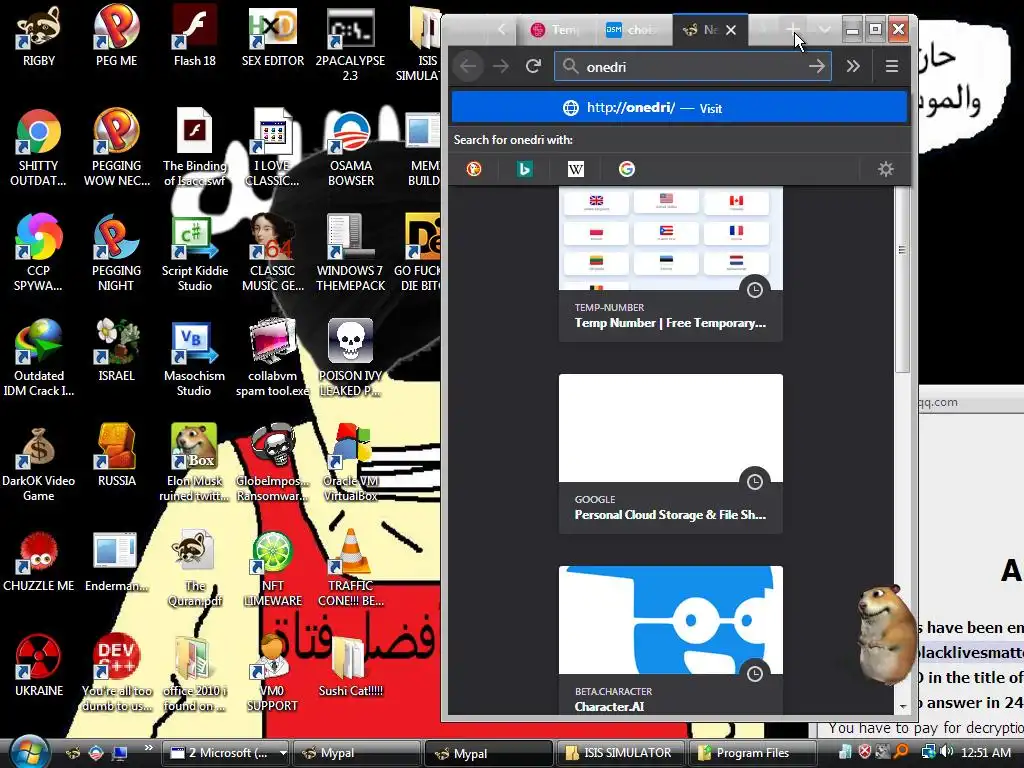This screenshot has width=1024, height=768.
Task: Open The Quran.pdf file
Action: [x=195, y=569]
